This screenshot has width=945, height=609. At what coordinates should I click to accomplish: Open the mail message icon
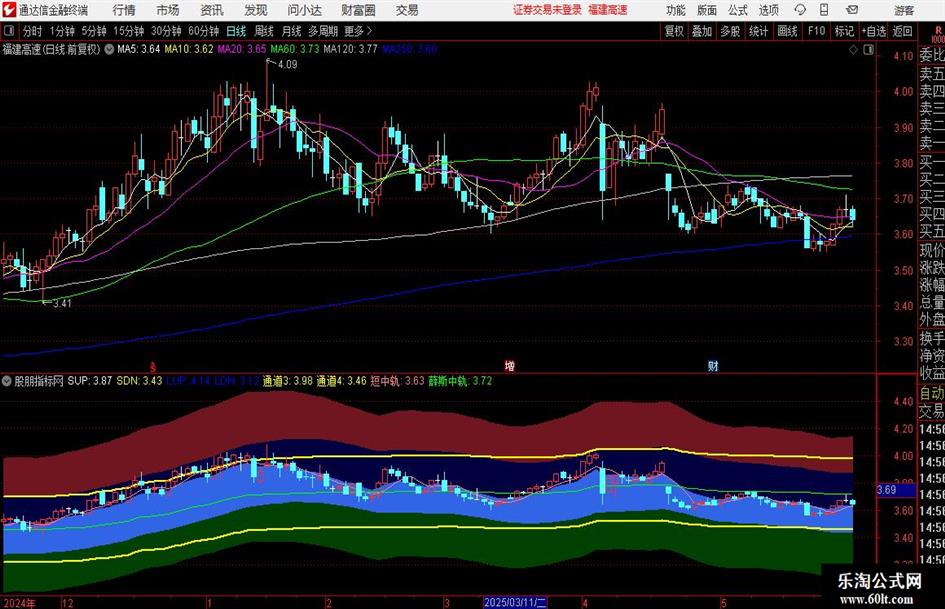[x=852, y=10]
